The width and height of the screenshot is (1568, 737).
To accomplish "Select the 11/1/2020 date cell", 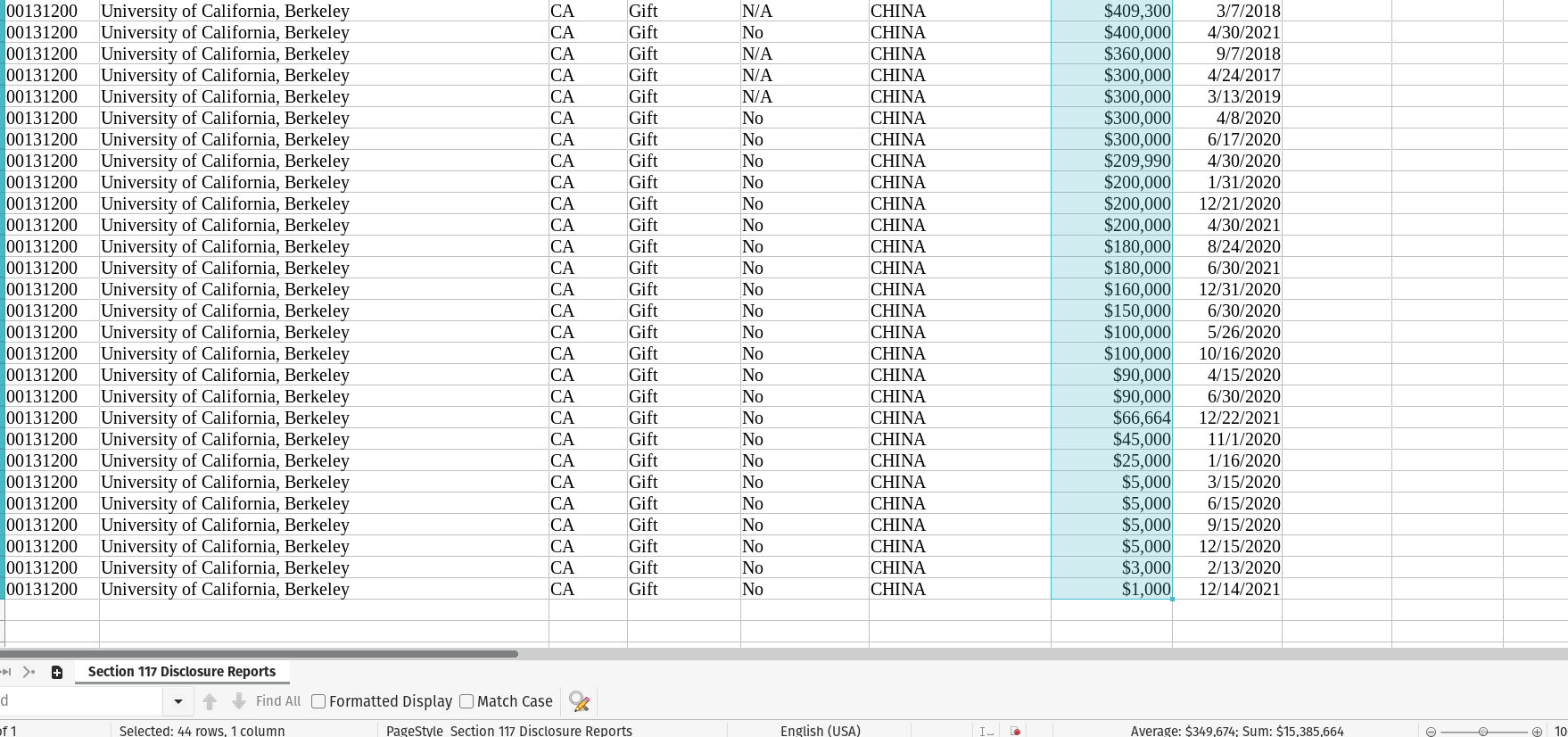I will [1227, 439].
